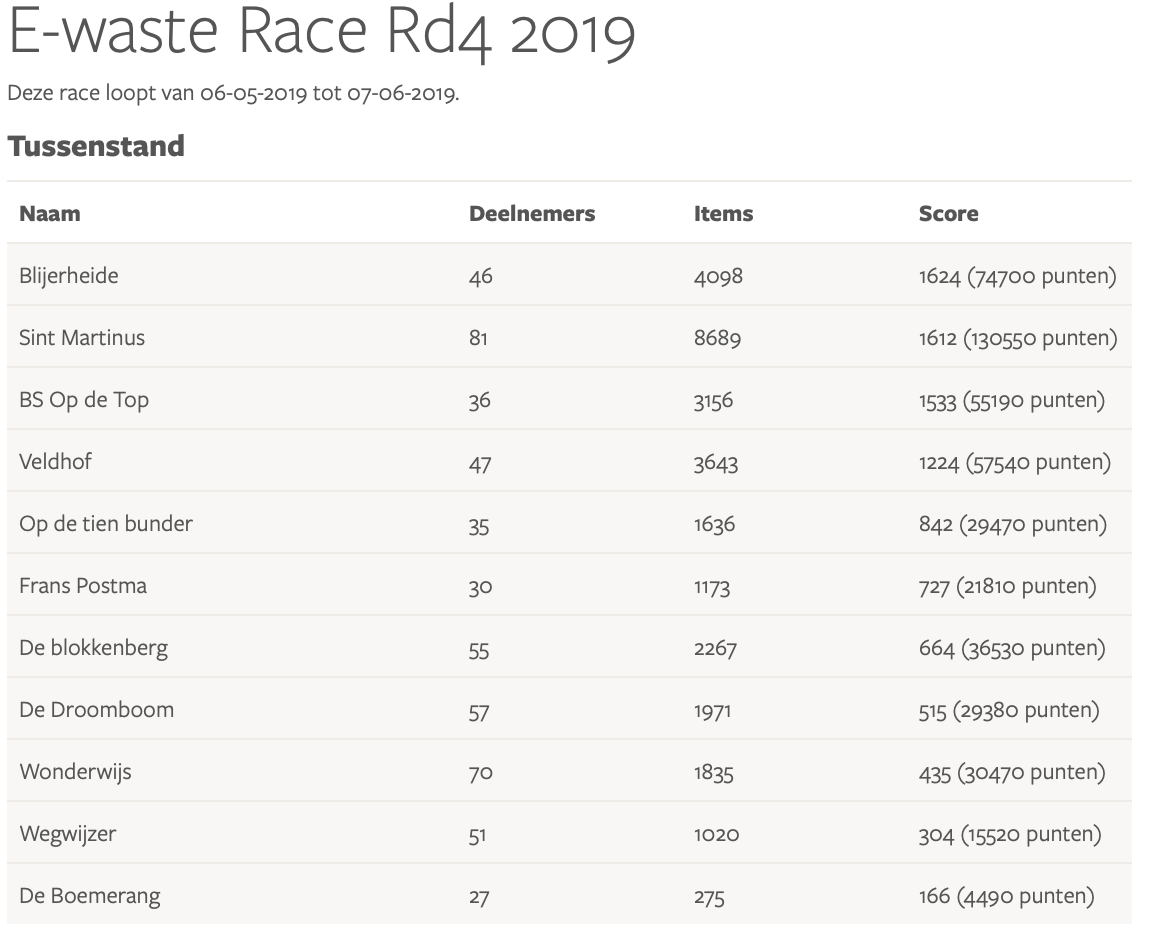Screen dimensions: 1154x946
Task: Click the E-waste Race Rd4 2019 heading
Action: click(321, 33)
